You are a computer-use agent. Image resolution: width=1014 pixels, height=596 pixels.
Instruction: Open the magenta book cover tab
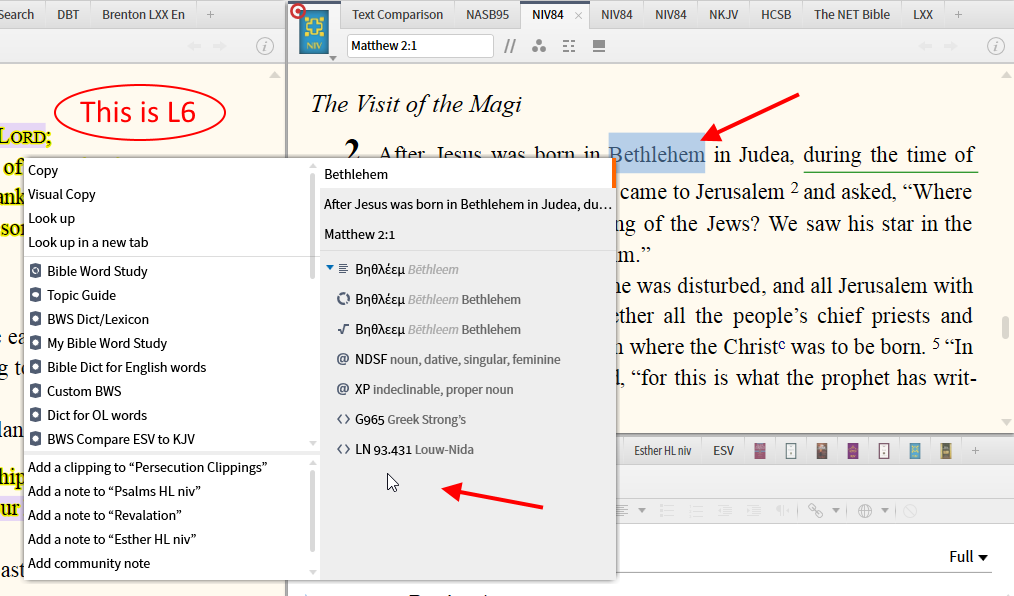(760, 451)
